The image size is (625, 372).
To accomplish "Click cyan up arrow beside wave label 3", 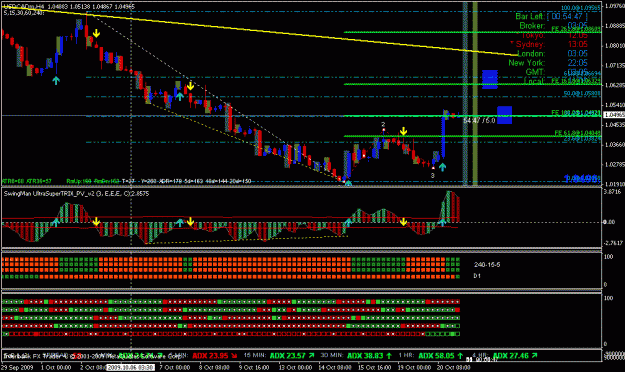I will click(442, 167).
